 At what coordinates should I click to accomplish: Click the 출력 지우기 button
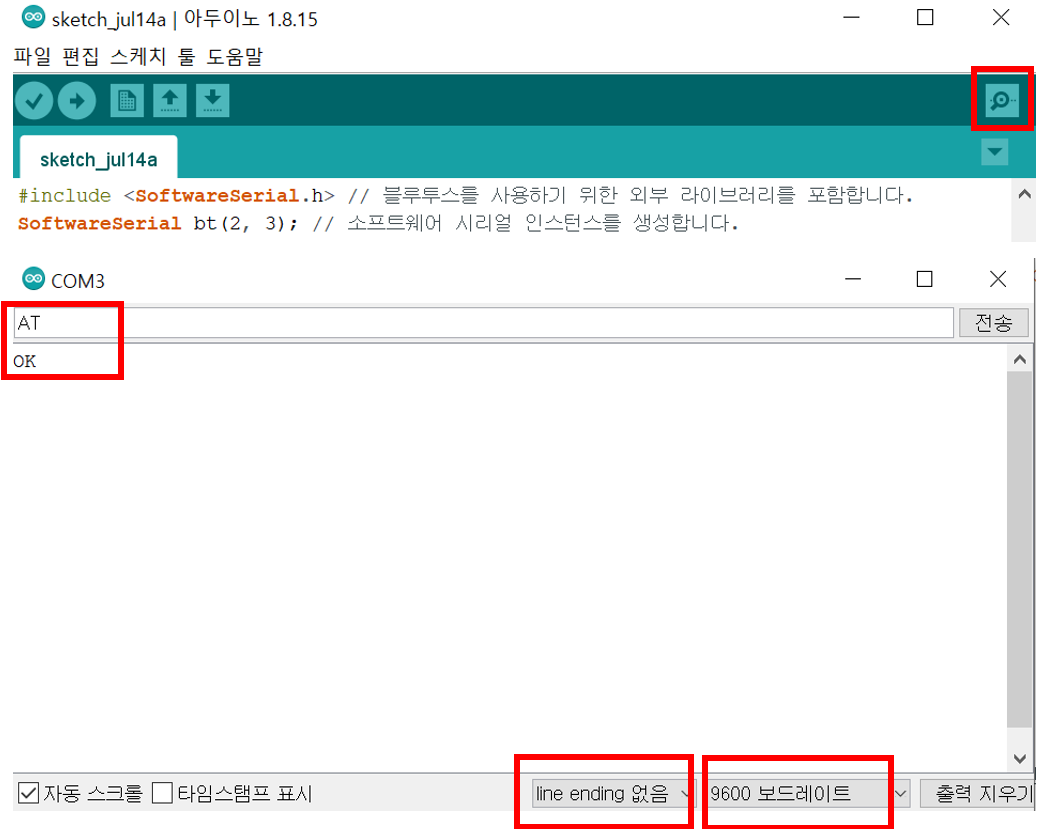pyautogui.click(x=977, y=794)
